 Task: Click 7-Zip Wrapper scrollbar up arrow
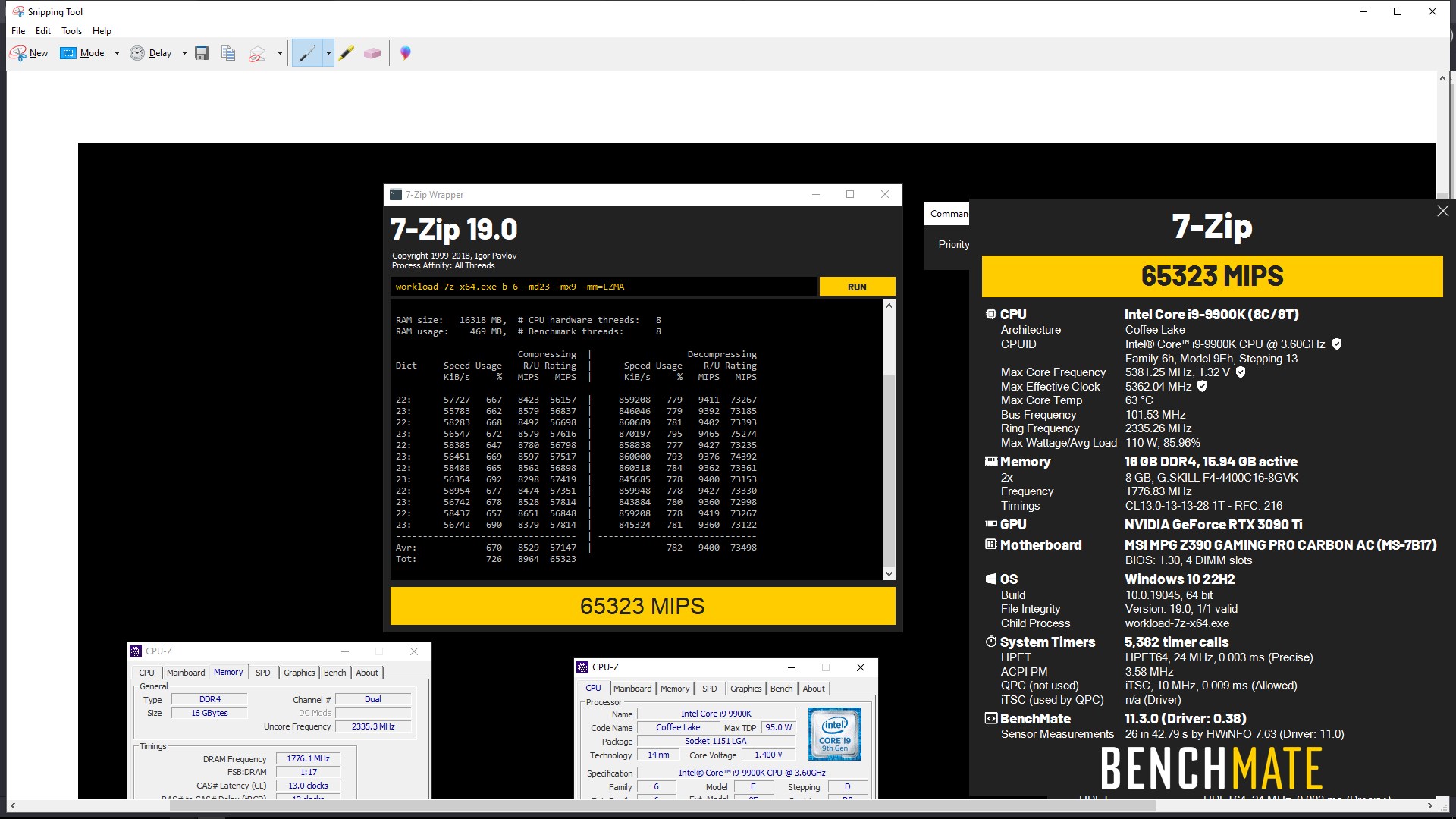[x=889, y=305]
